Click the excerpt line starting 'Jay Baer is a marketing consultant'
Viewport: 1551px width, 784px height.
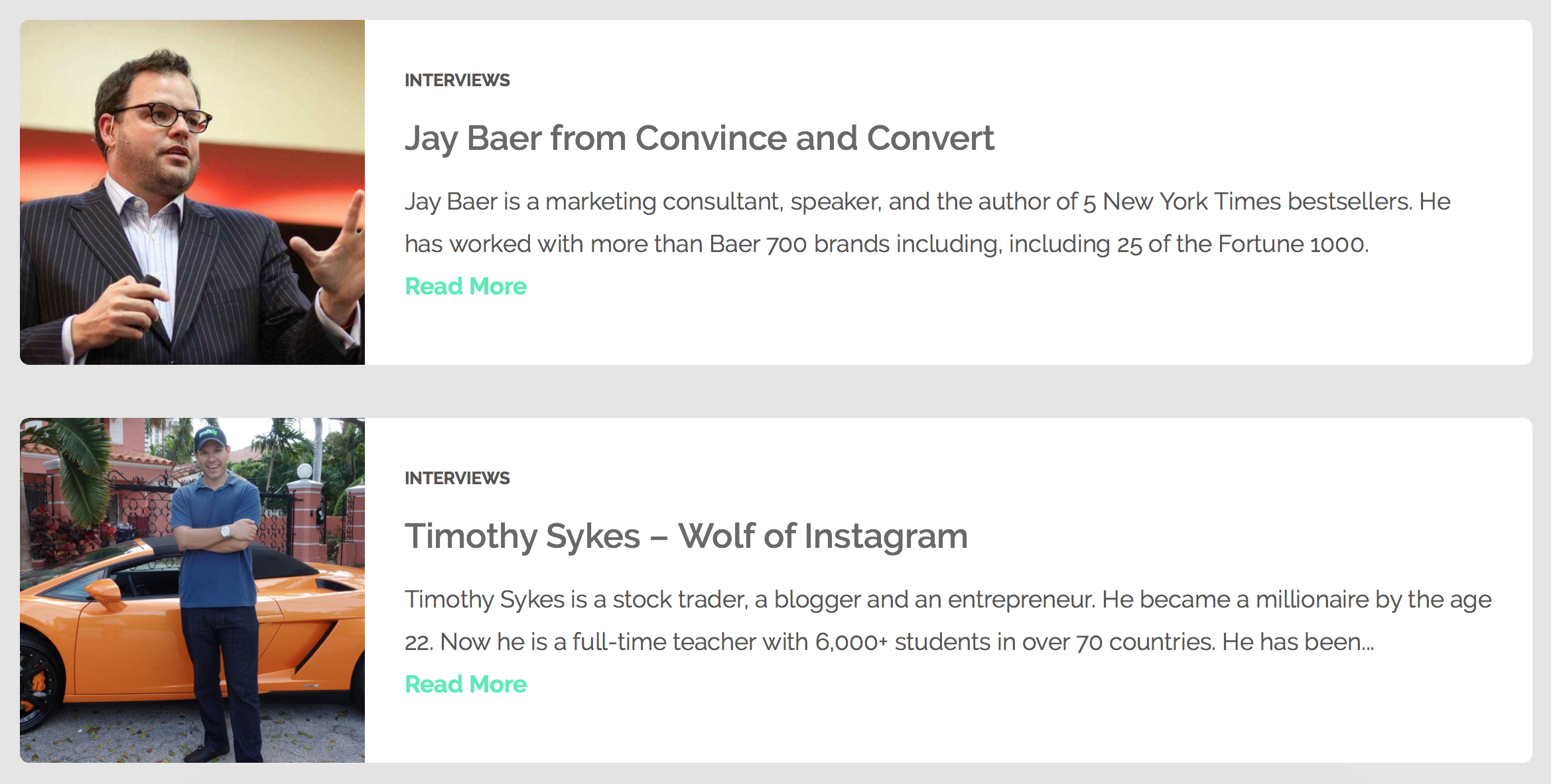pyautogui.click(x=927, y=202)
